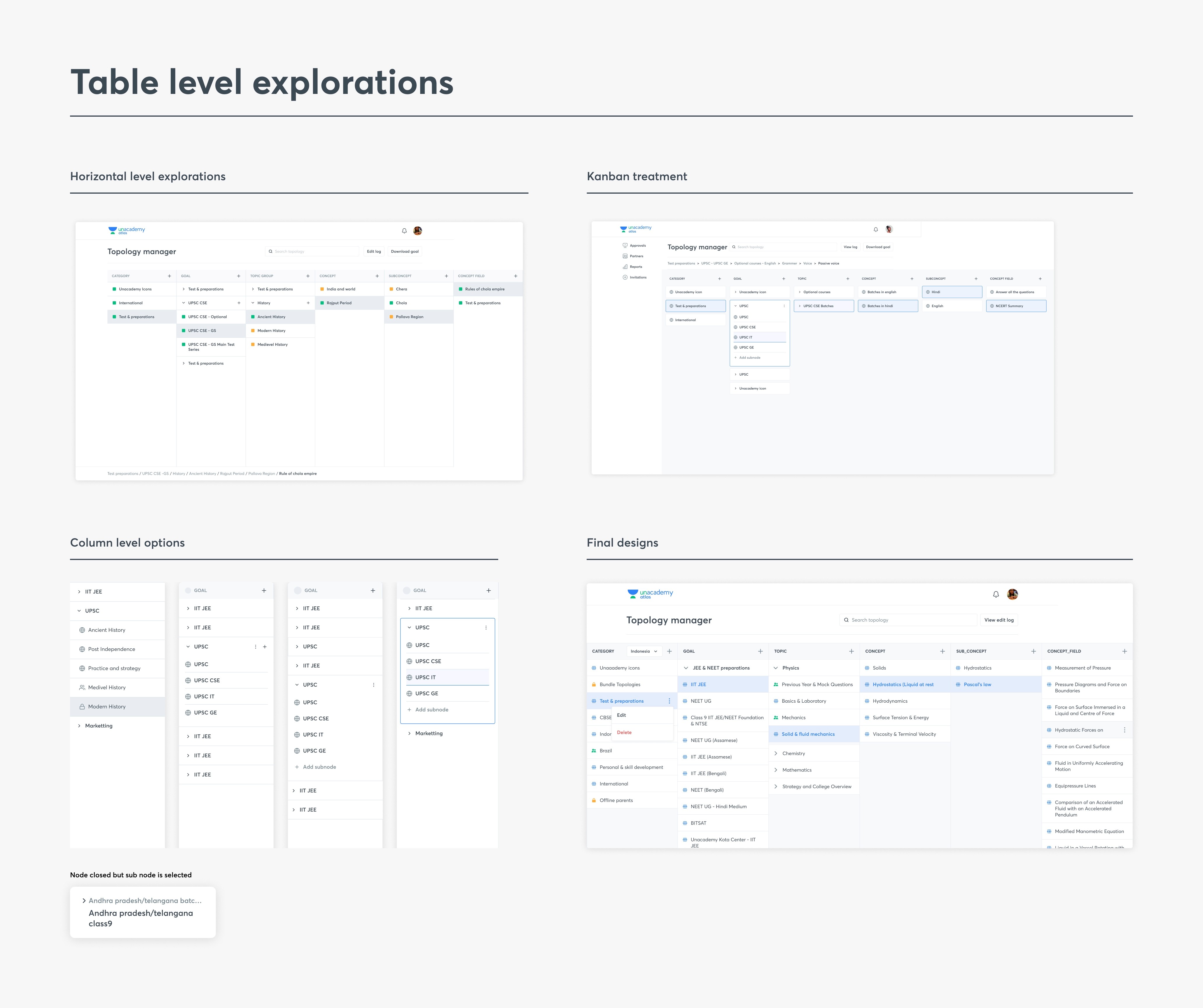Click the lock icon next to Bundle Topologies
This screenshot has height=1008, width=1203.
(x=594, y=685)
